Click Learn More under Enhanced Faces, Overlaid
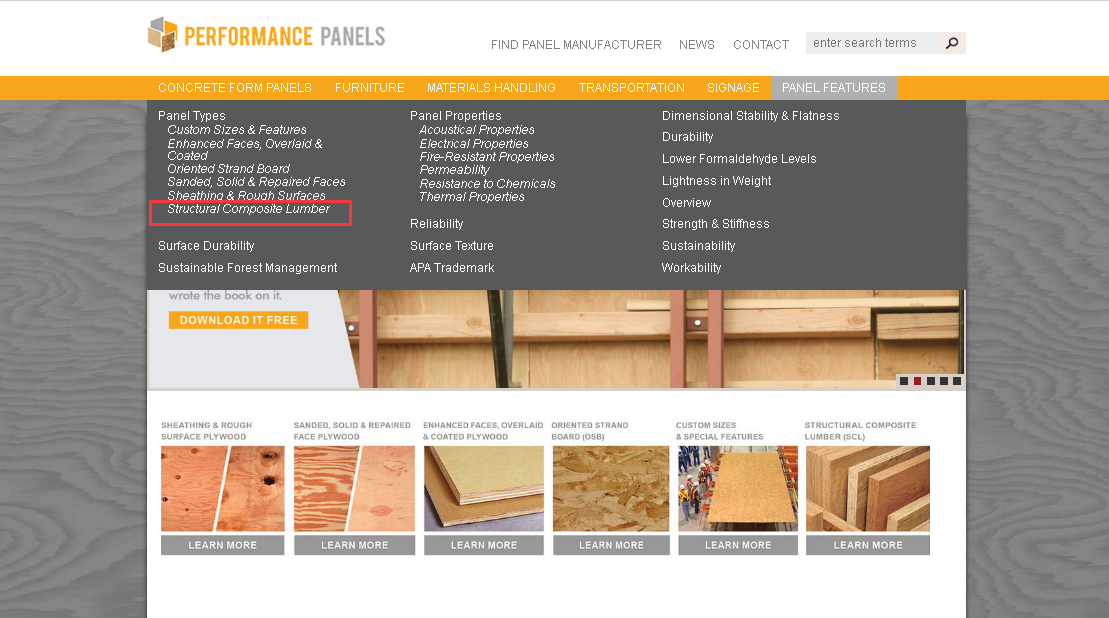Image resolution: width=1109 pixels, height=618 pixels. click(x=484, y=545)
